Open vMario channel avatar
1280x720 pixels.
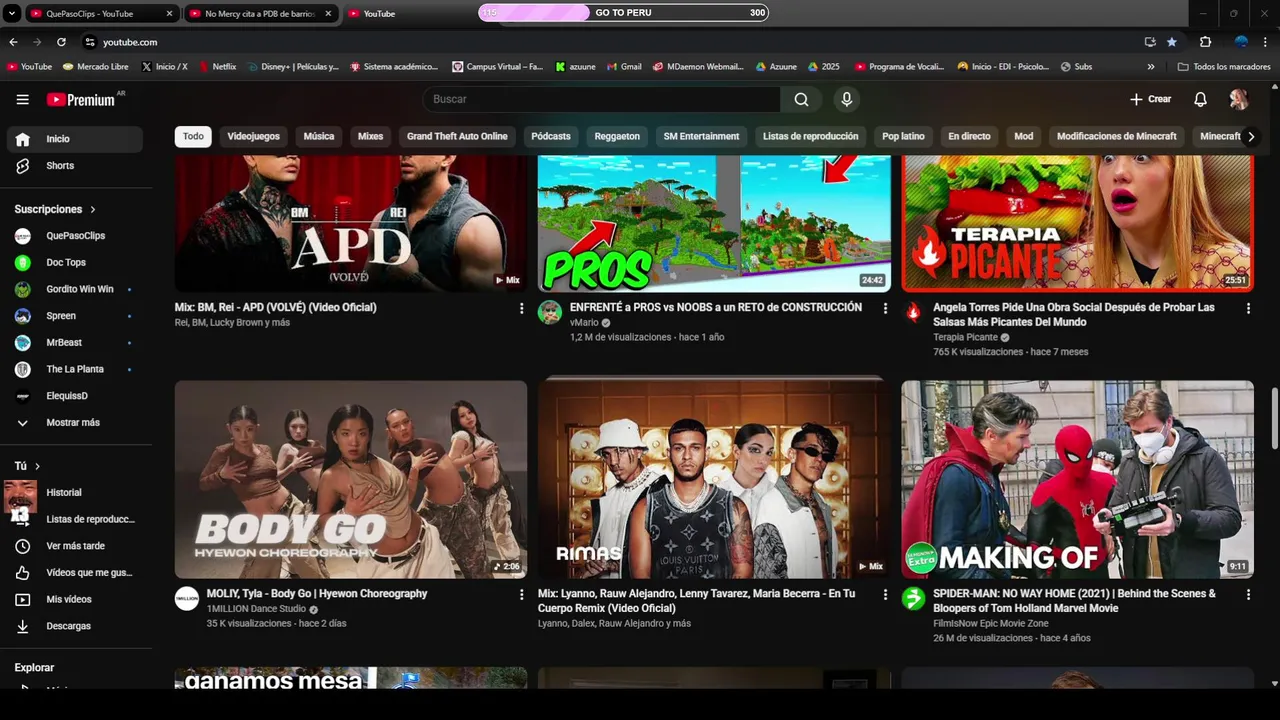click(550, 313)
